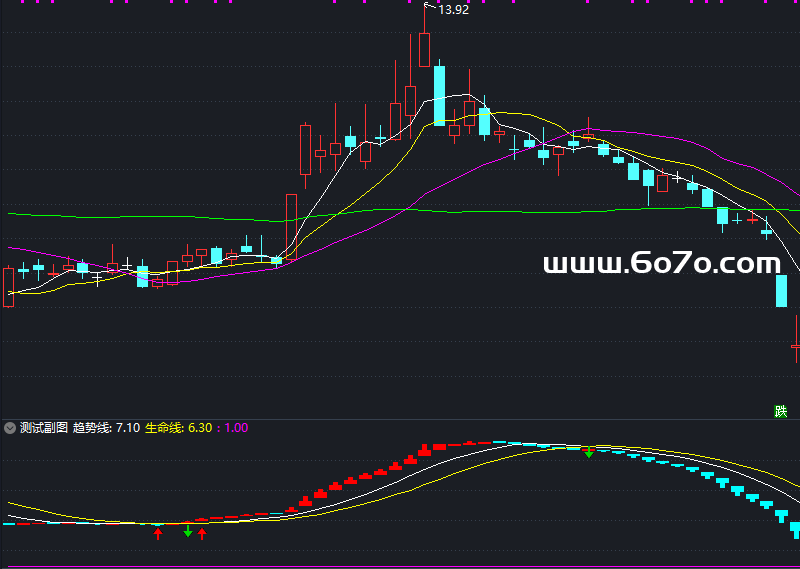Collapse the 测试副图 sub-chart panel arrow
The width and height of the screenshot is (800, 569).
coord(10,427)
